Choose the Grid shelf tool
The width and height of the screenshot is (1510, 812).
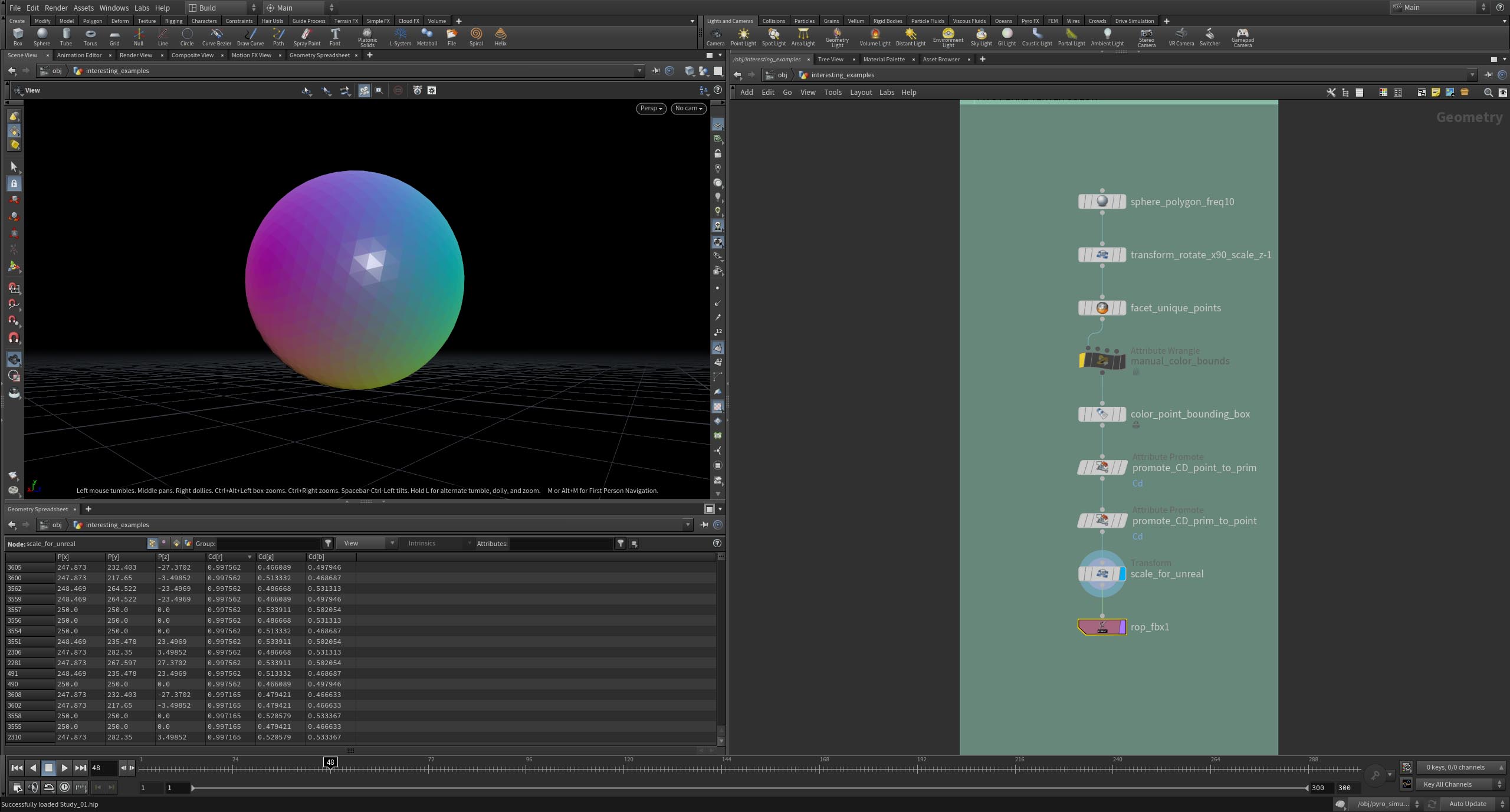[x=114, y=37]
